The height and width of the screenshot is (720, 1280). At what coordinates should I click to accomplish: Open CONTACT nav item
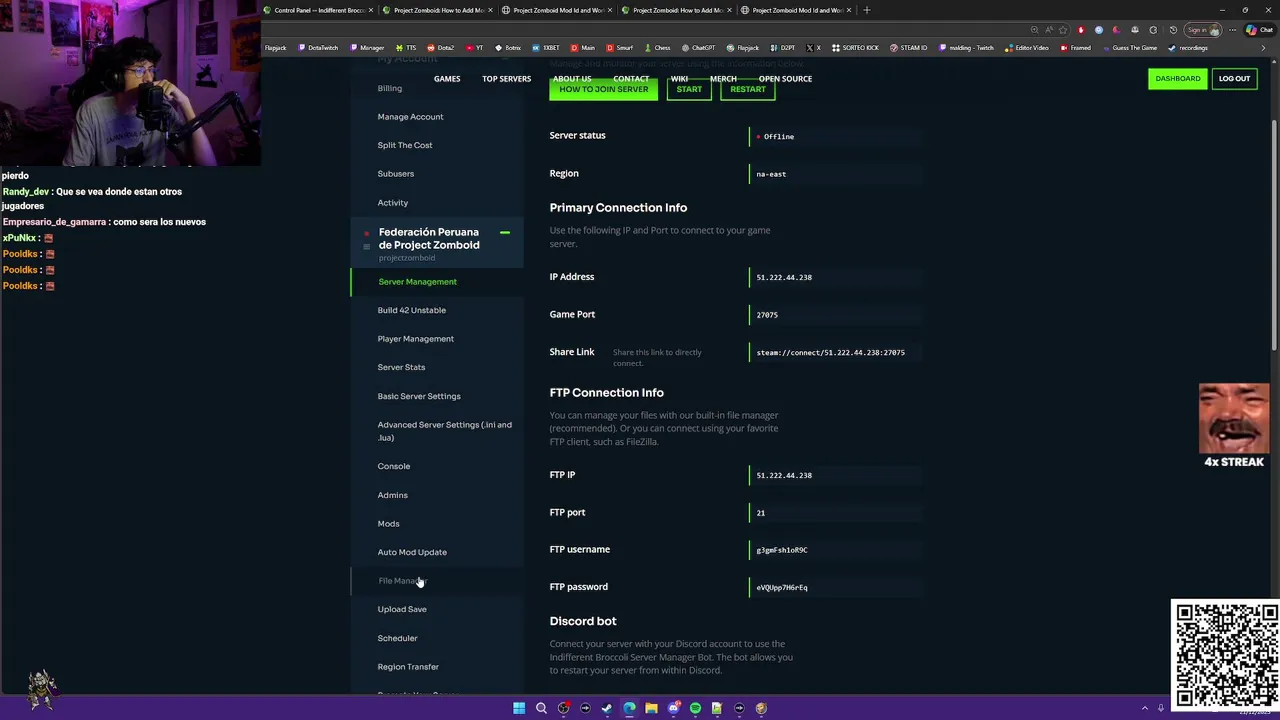(631, 79)
